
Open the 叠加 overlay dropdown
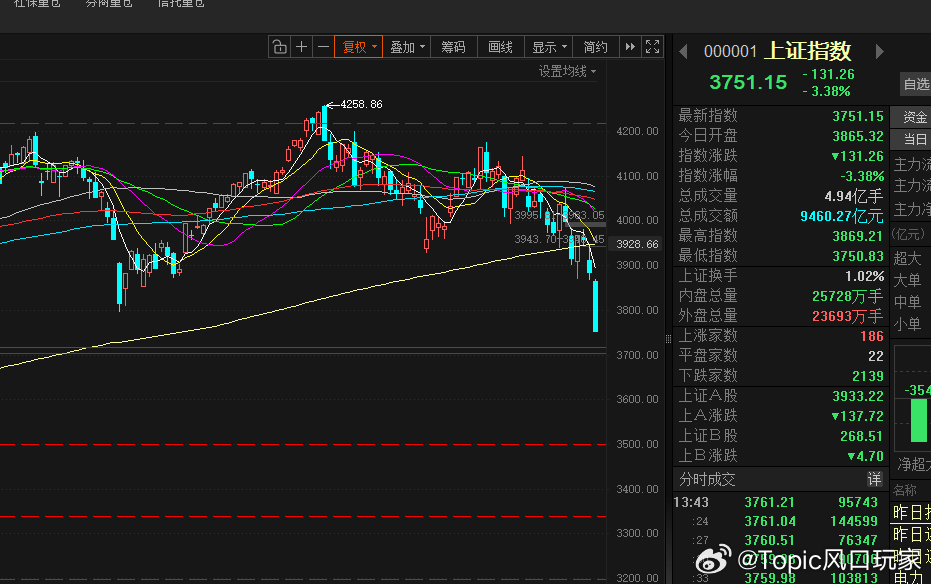[x=407, y=47]
